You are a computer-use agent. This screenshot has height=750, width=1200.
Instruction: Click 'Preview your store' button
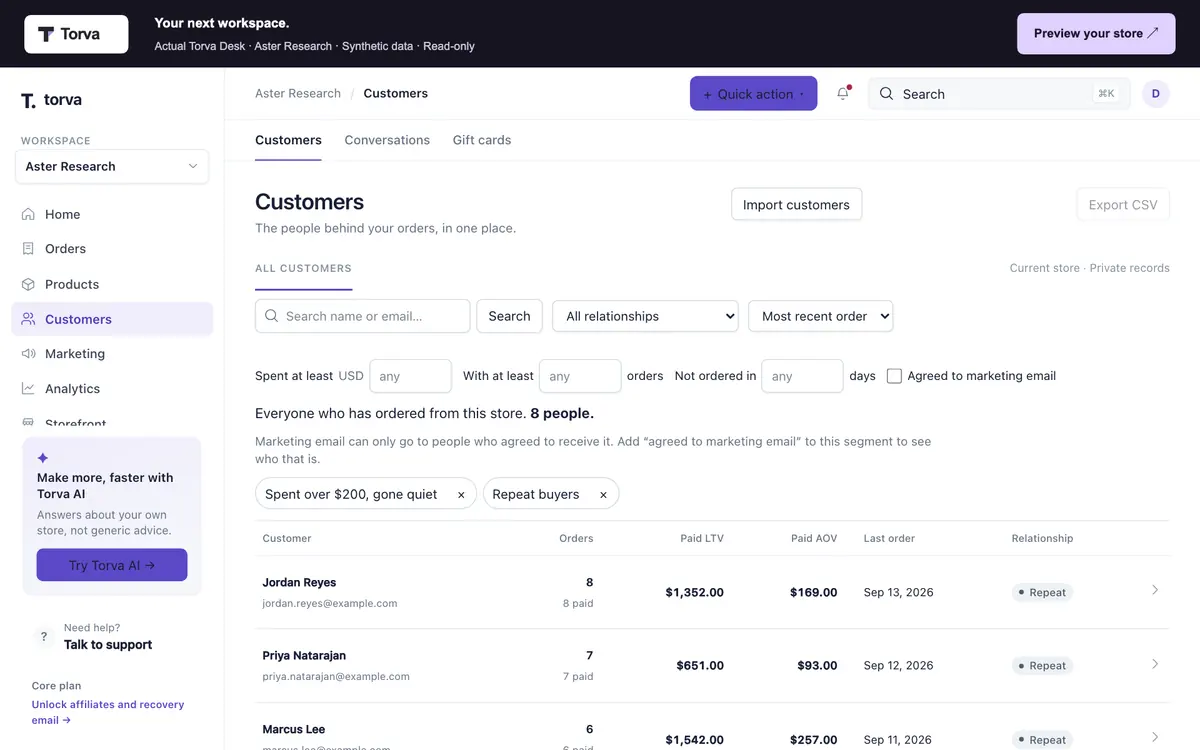coord(1096,34)
